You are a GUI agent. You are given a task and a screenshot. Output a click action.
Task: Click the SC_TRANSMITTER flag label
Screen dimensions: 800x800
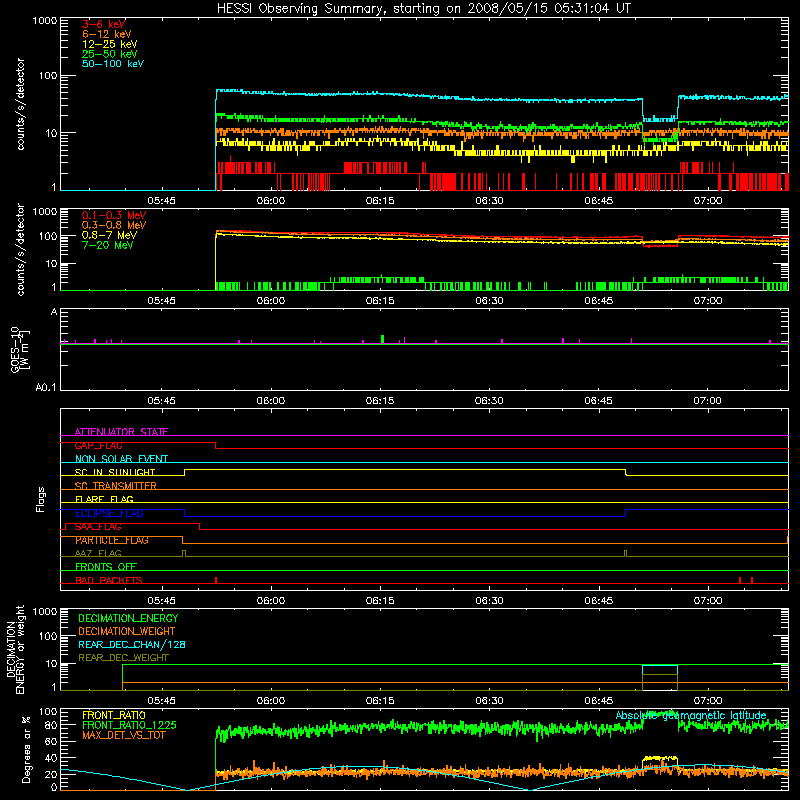(x=116, y=486)
